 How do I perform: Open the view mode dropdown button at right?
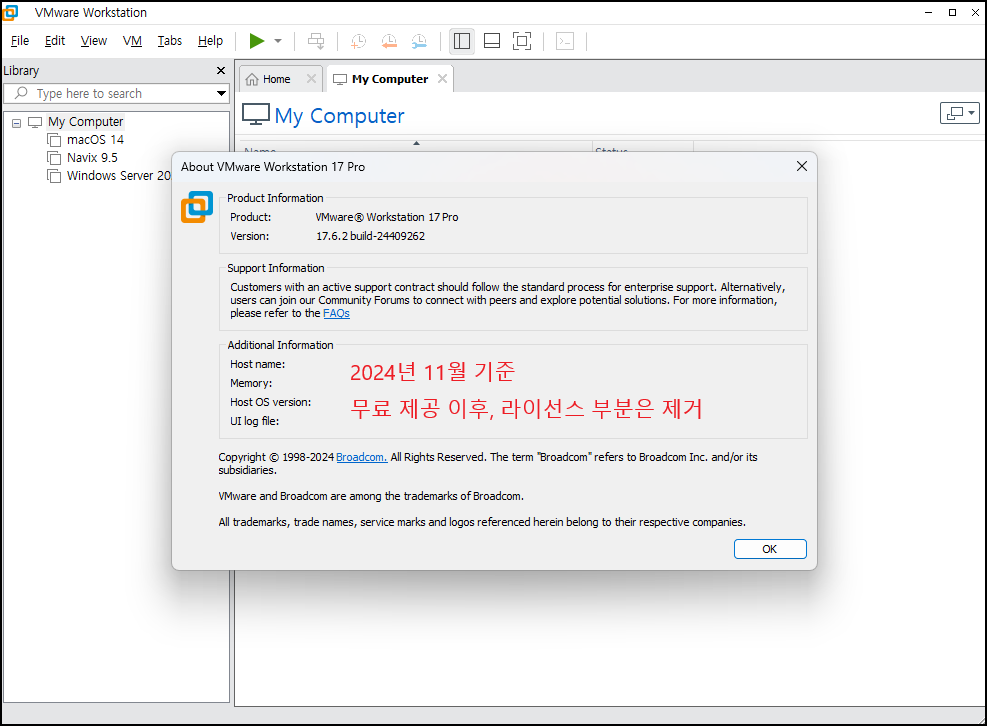pyautogui.click(x=959, y=113)
